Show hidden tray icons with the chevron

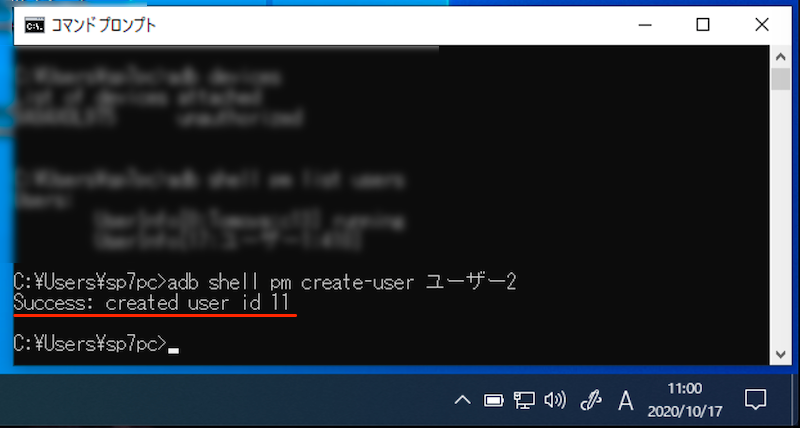pyautogui.click(x=462, y=400)
